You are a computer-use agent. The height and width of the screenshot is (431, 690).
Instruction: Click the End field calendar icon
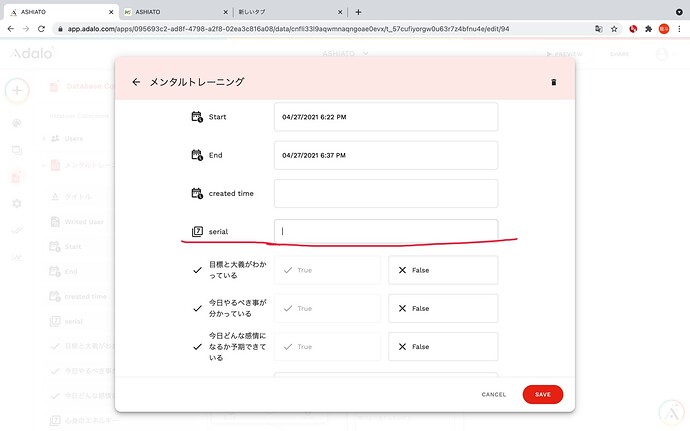[x=197, y=155]
